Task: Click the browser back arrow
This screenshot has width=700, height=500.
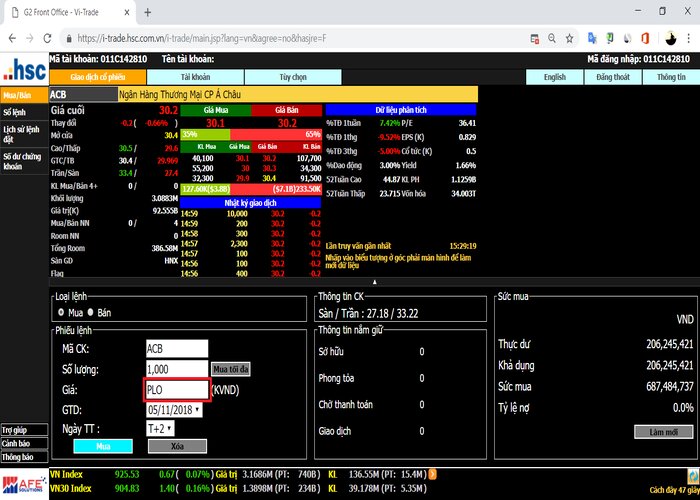Action: click(12, 38)
